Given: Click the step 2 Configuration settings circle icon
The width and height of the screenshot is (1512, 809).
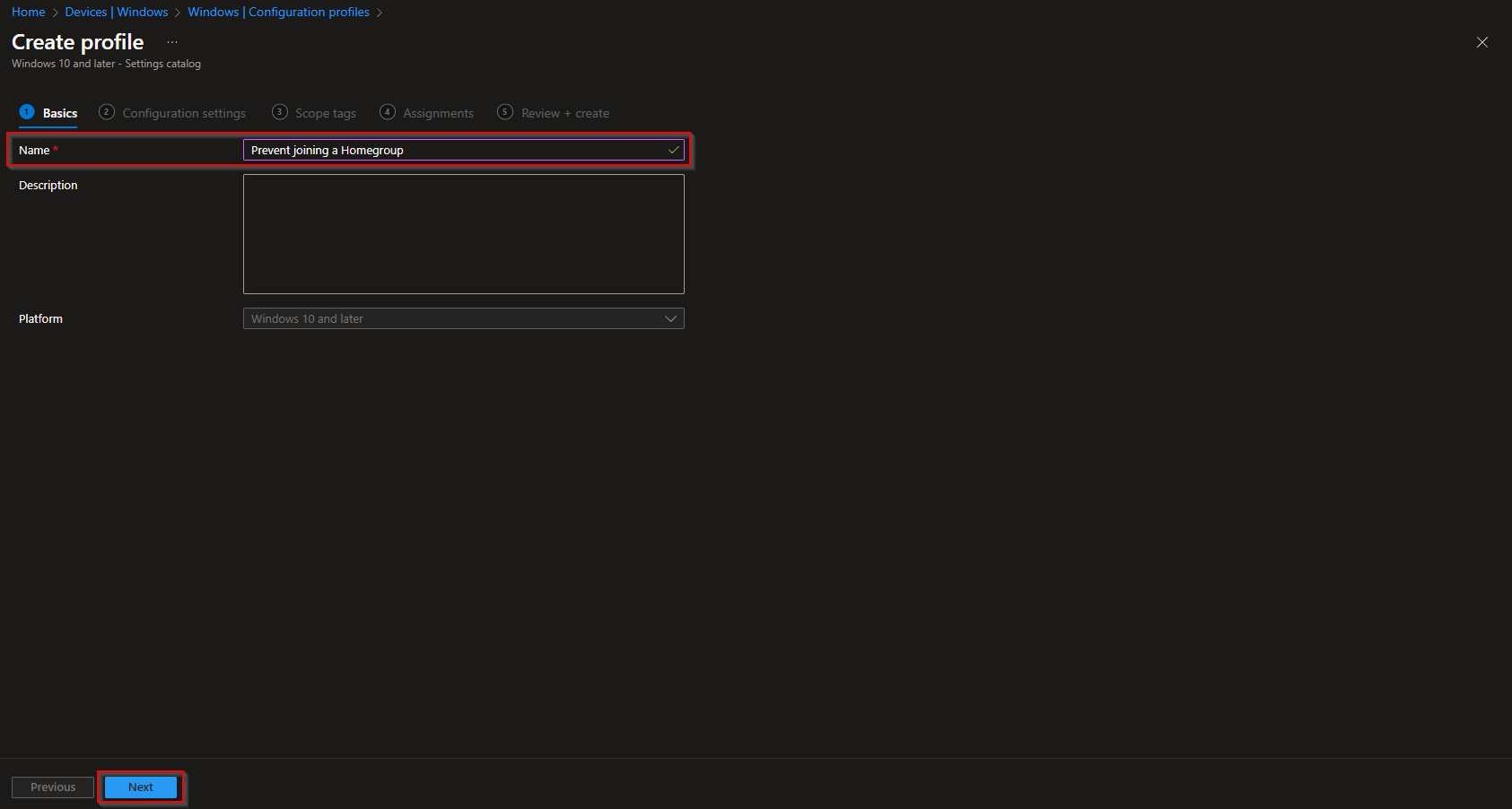Looking at the screenshot, I should 106,112.
